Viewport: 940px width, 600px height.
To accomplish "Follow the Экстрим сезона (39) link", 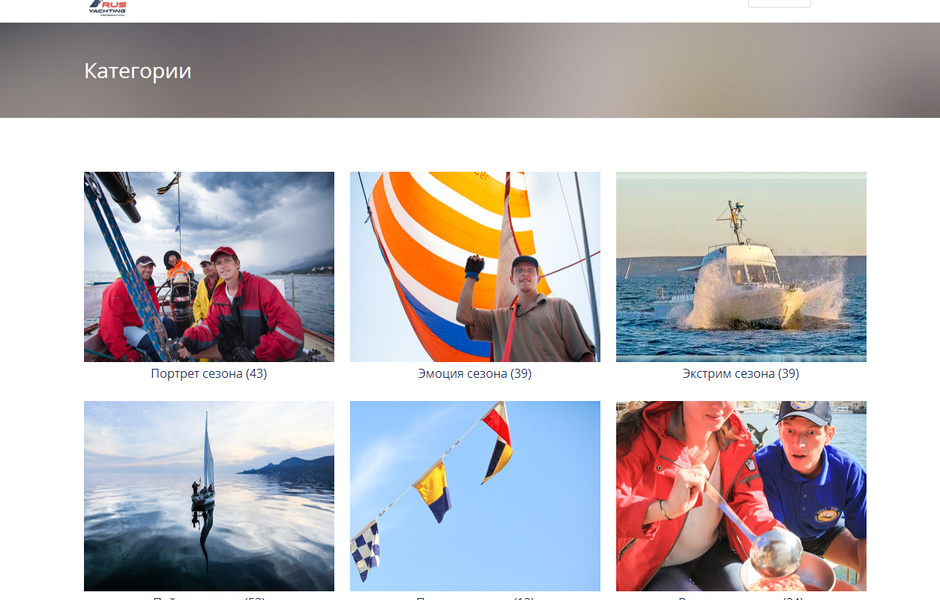I will click(741, 373).
